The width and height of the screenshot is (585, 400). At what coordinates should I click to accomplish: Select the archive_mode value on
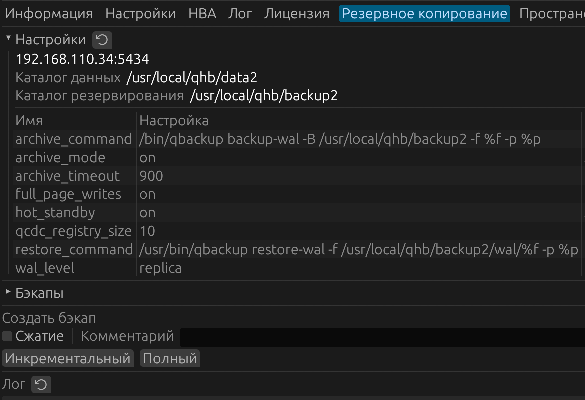pos(147,158)
